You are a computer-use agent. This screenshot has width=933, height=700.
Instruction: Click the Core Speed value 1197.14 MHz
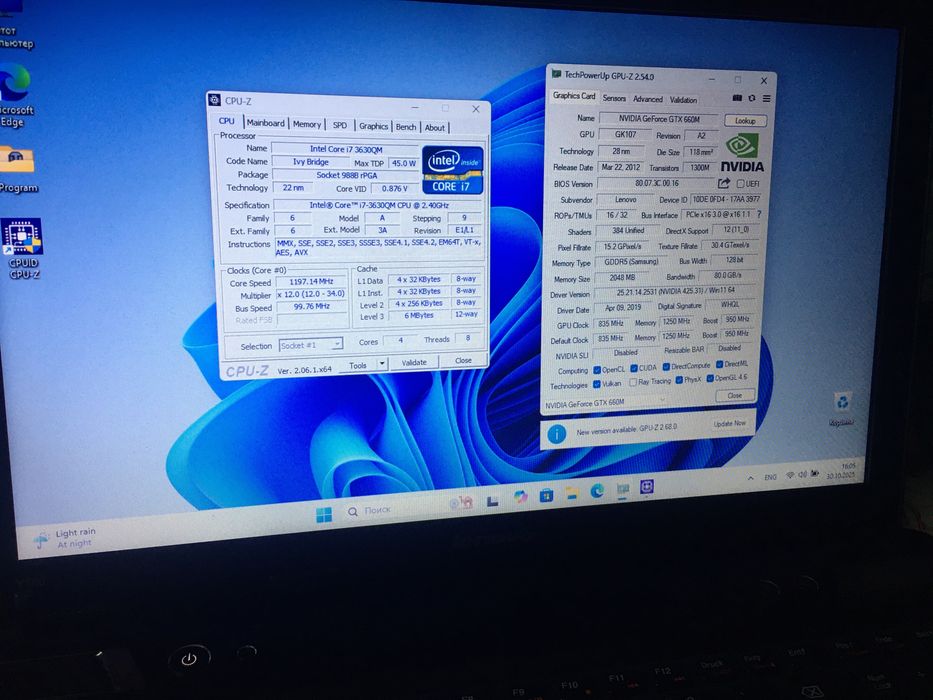pos(311,282)
